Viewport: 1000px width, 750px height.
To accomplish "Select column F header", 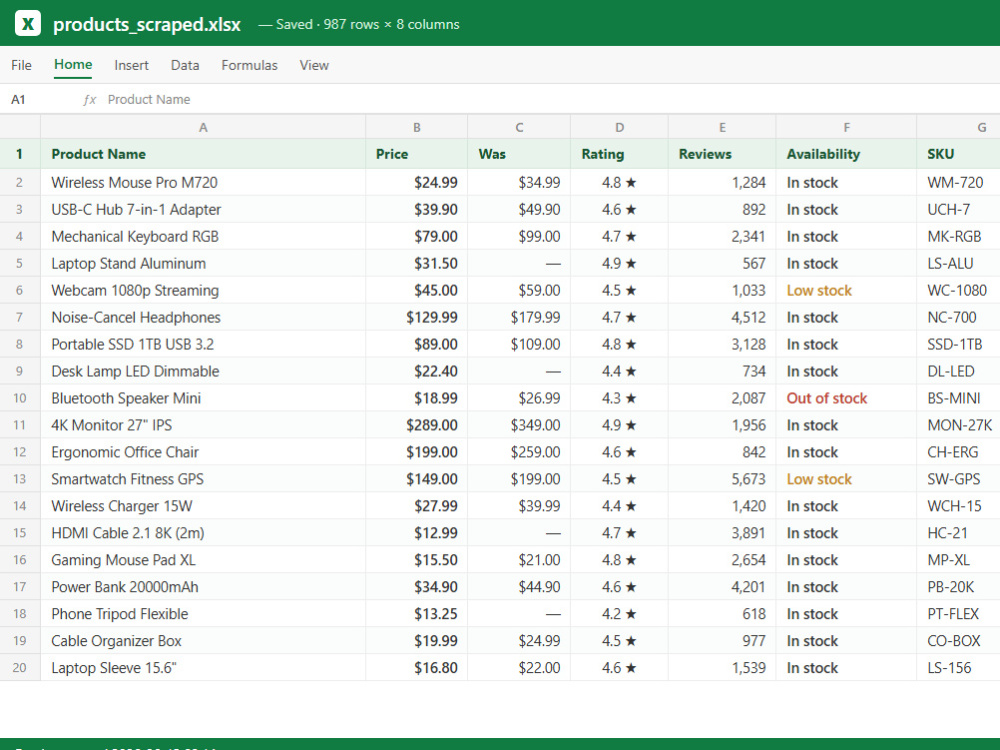I will 846,128.
